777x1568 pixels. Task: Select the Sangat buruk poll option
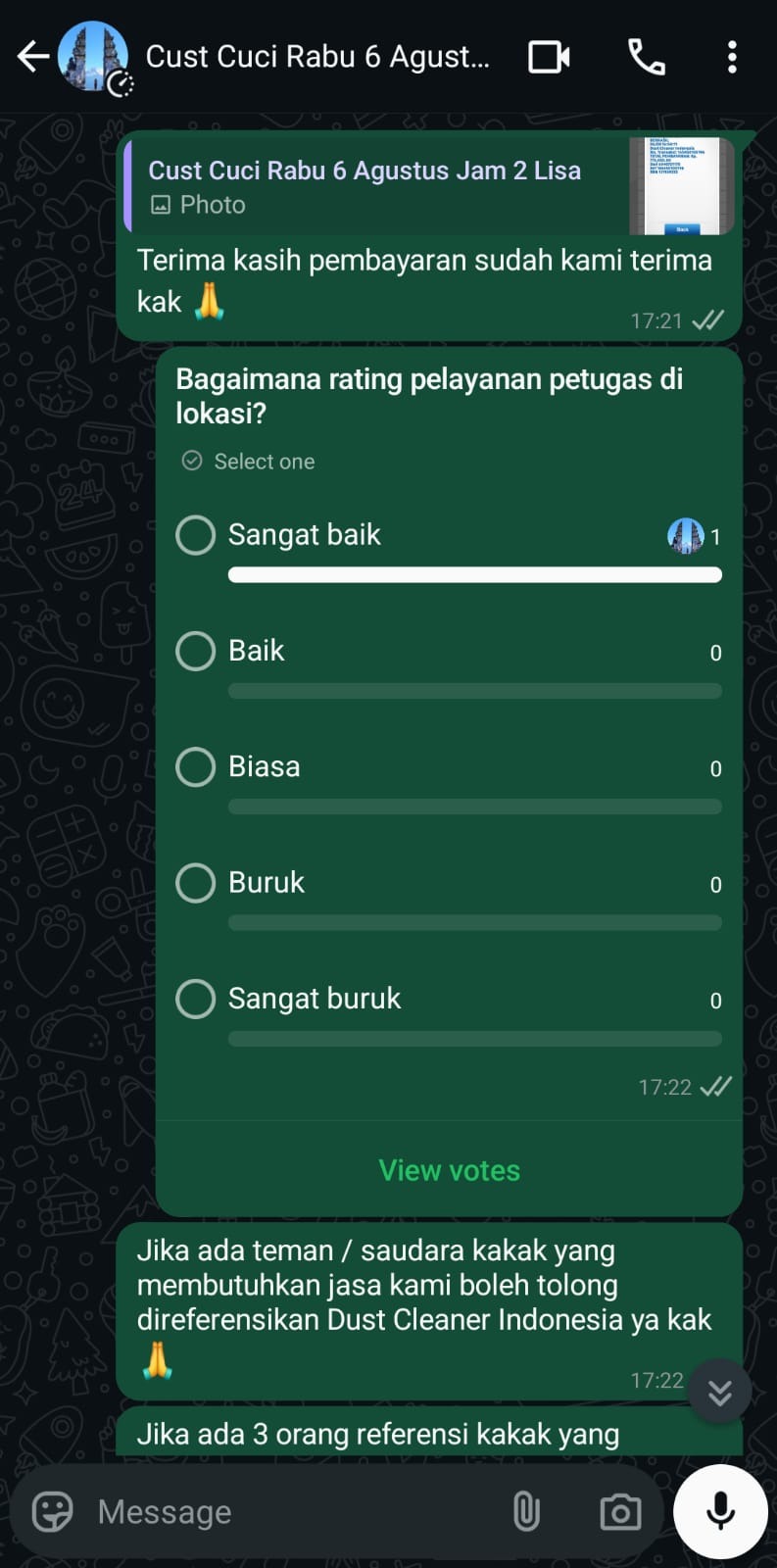pos(195,999)
